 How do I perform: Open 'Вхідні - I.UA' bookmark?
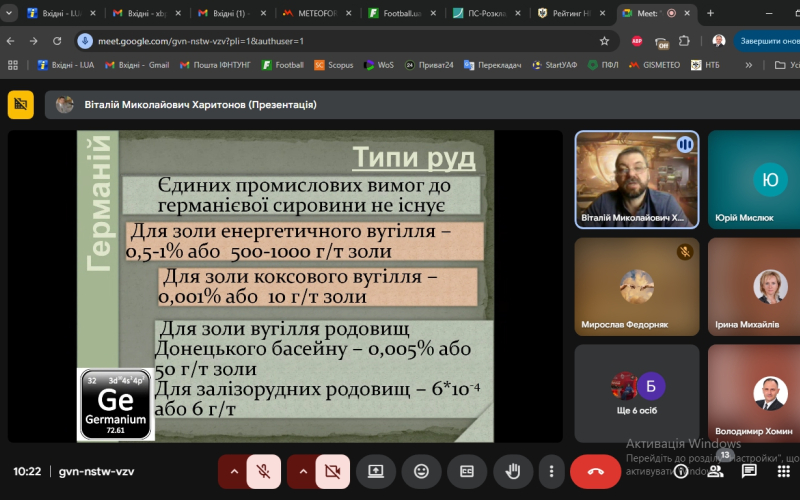point(66,65)
